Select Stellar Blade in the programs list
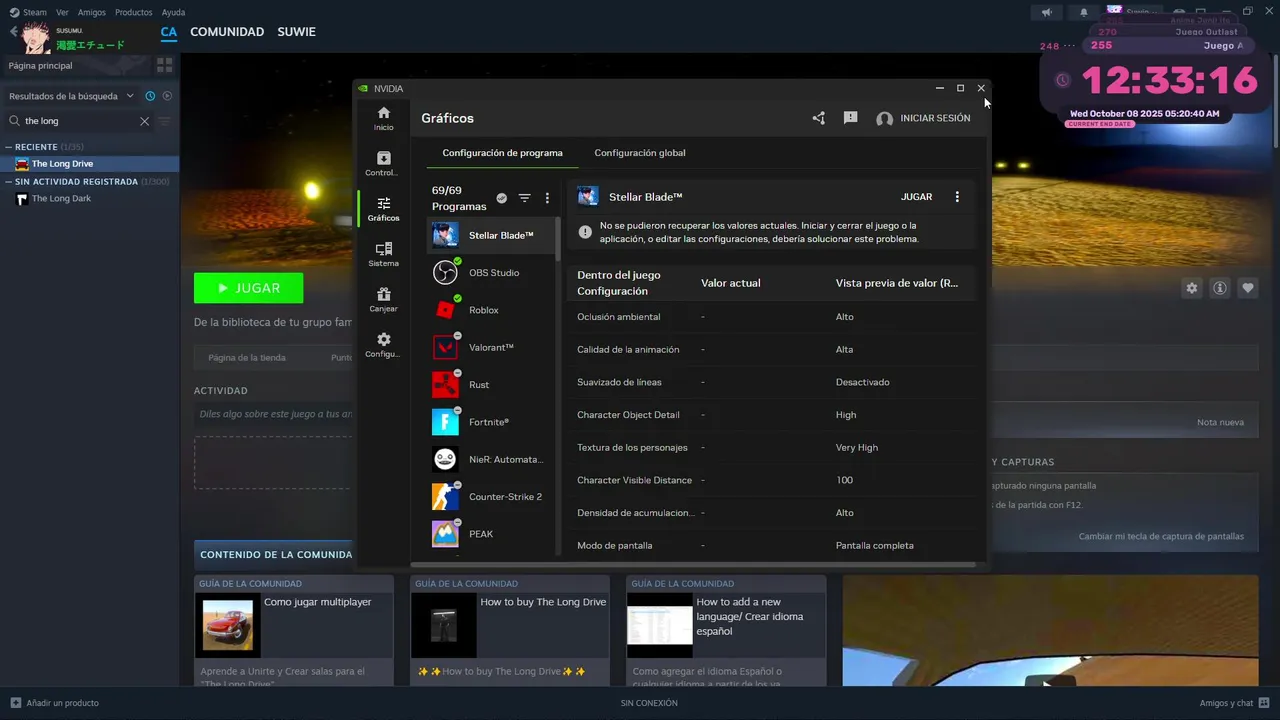Screen dimensions: 1280x720 tap(490, 235)
